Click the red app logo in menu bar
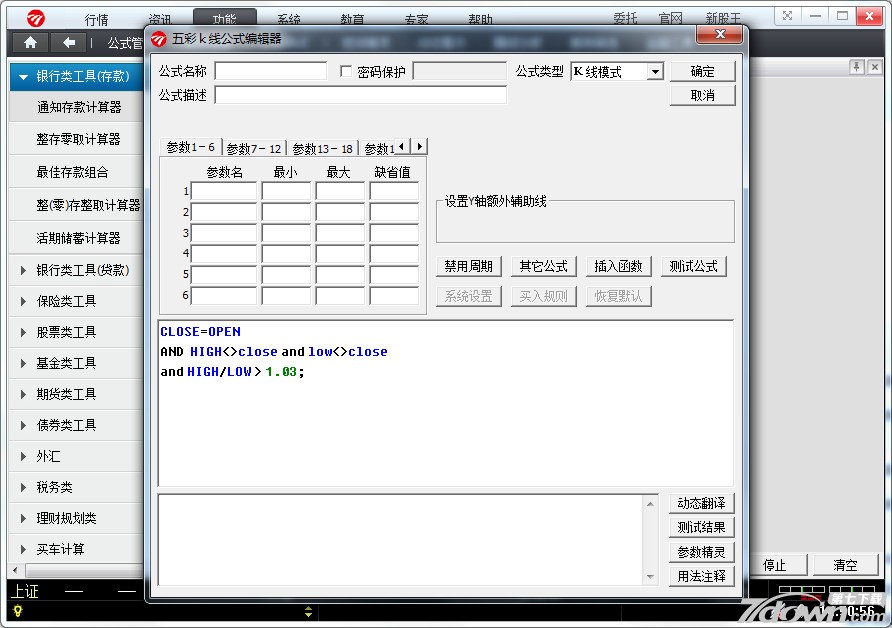The image size is (892, 628). click(35, 19)
